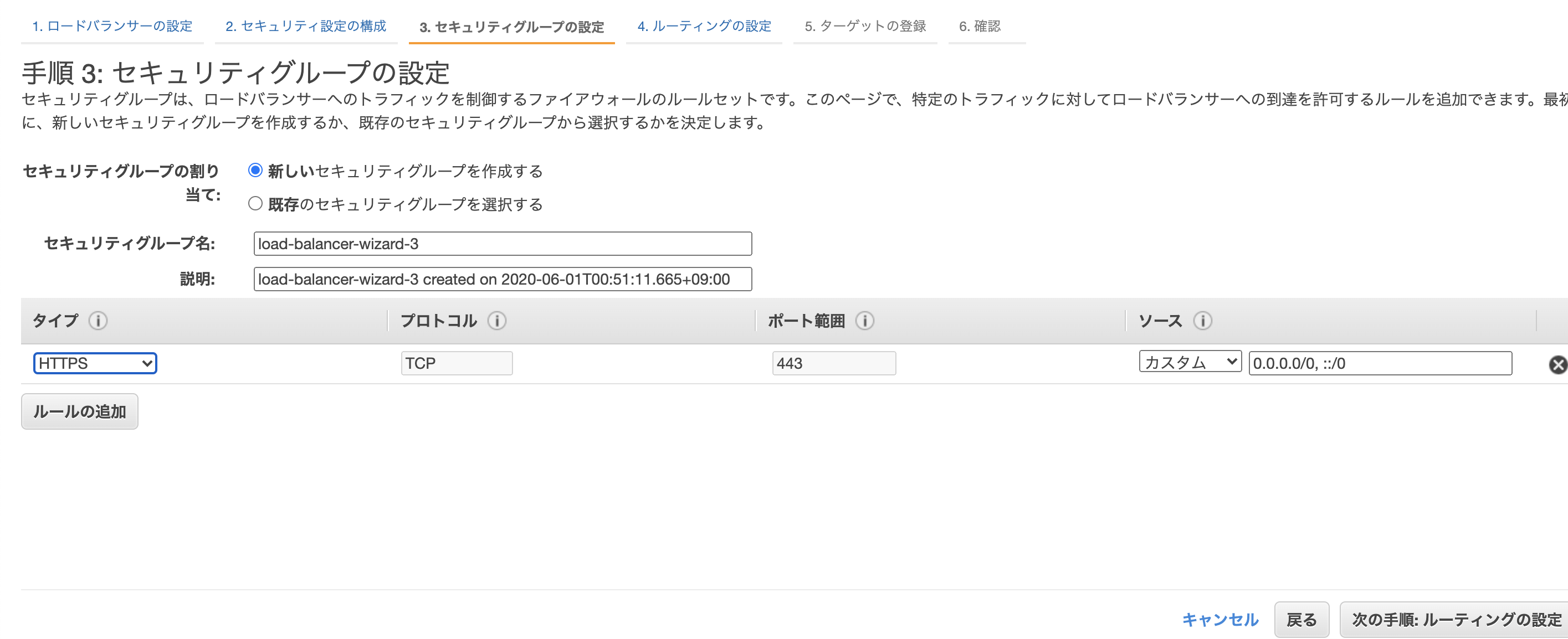
Task: Click the ソース column header
Action: click(1160, 320)
